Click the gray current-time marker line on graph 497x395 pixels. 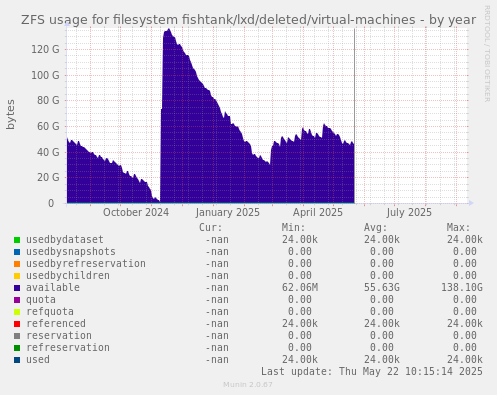[x=354, y=116]
